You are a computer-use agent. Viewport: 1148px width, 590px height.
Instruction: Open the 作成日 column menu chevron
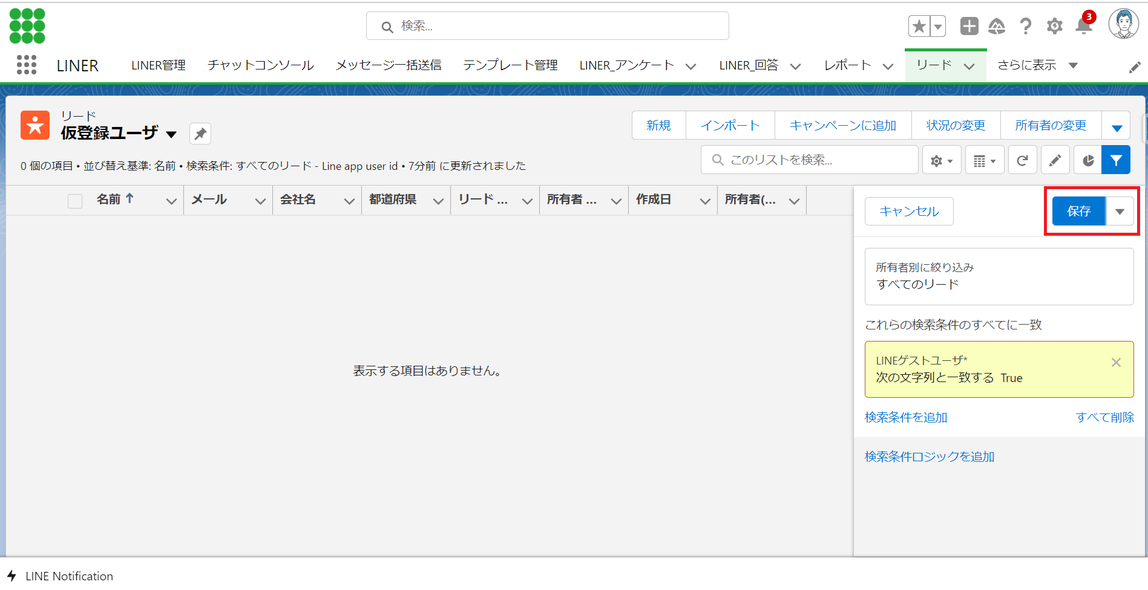(x=705, y=201)
